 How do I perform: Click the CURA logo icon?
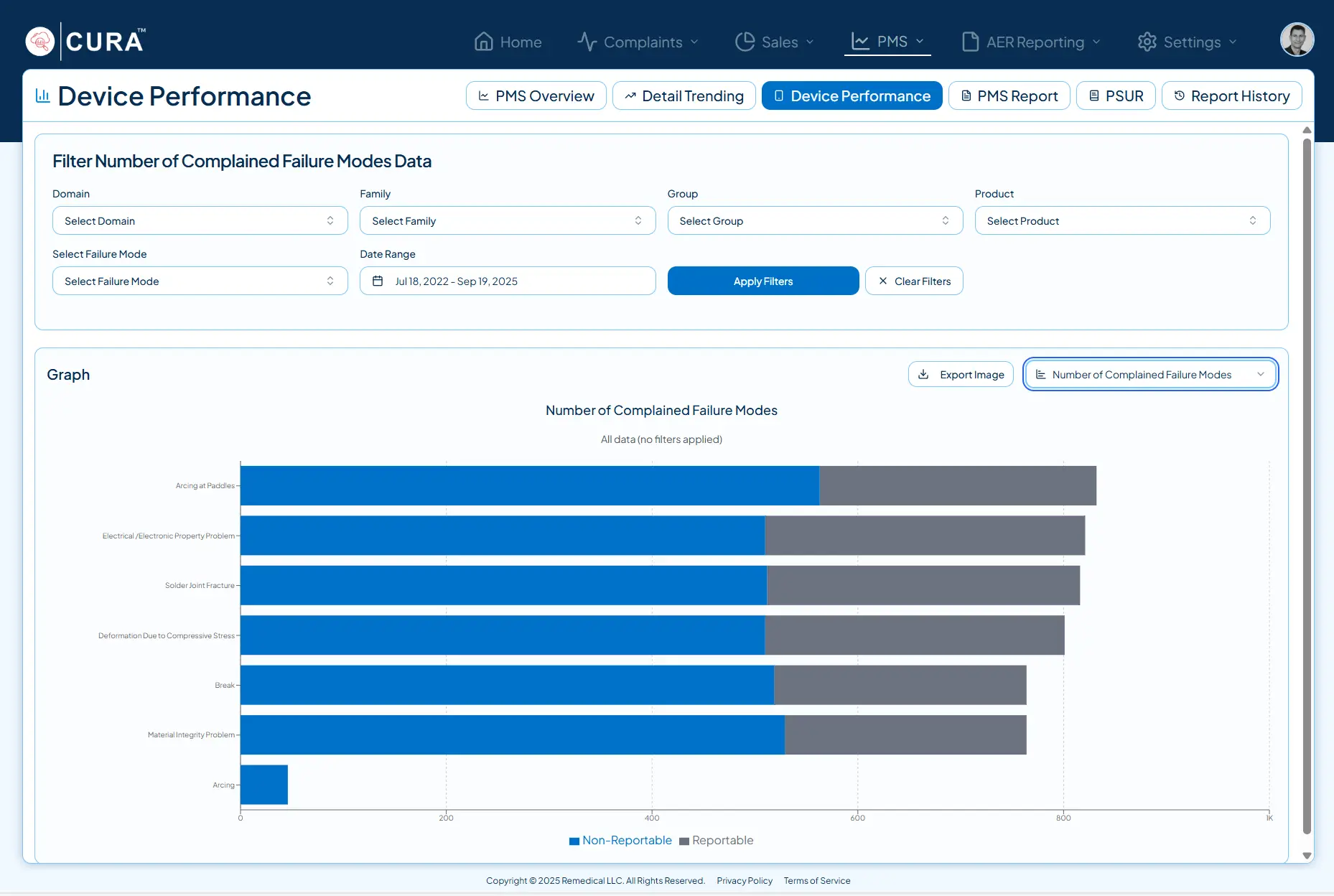pos(40,42)
